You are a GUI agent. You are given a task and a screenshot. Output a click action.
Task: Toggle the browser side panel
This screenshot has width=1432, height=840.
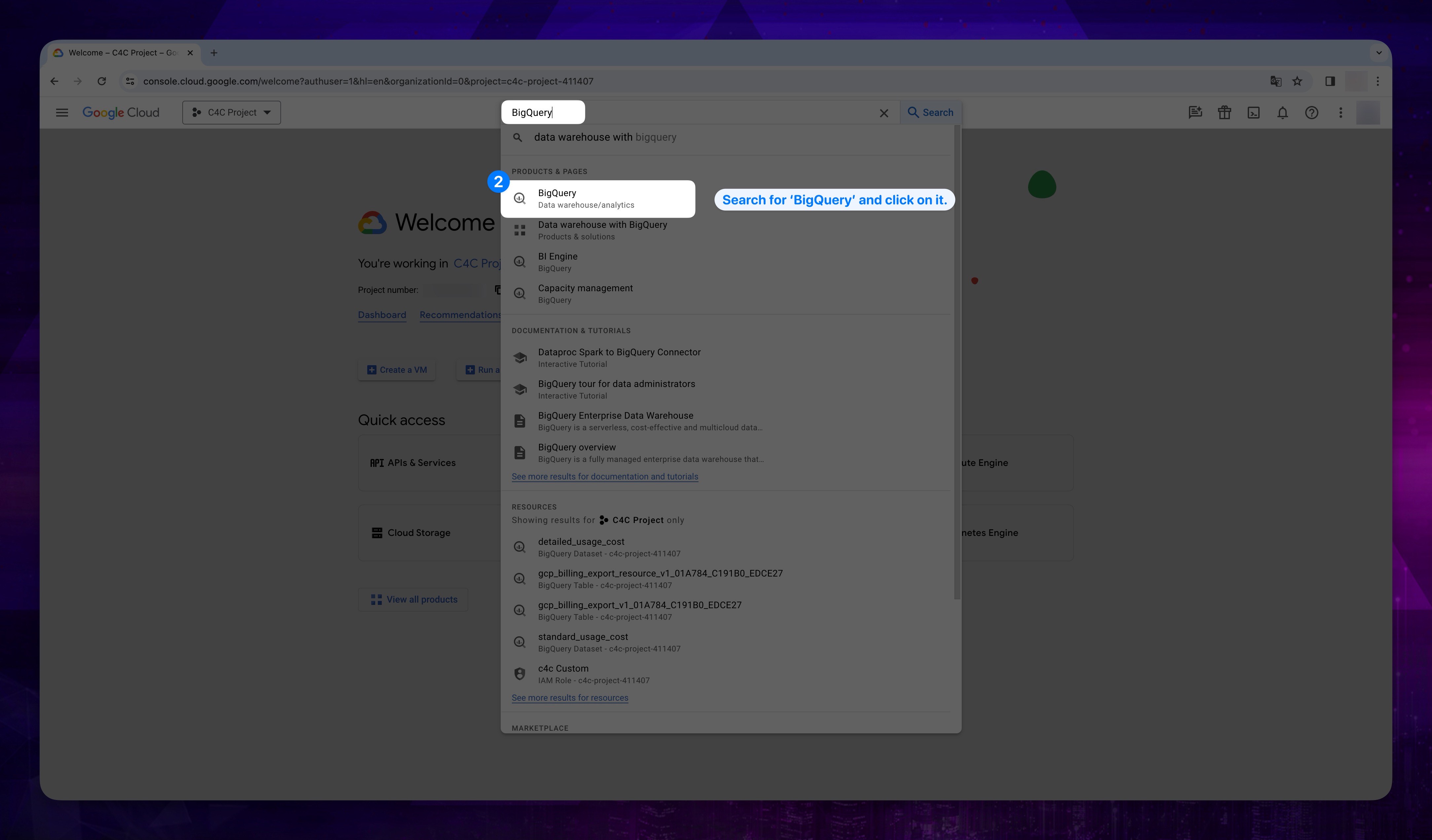1330,81
